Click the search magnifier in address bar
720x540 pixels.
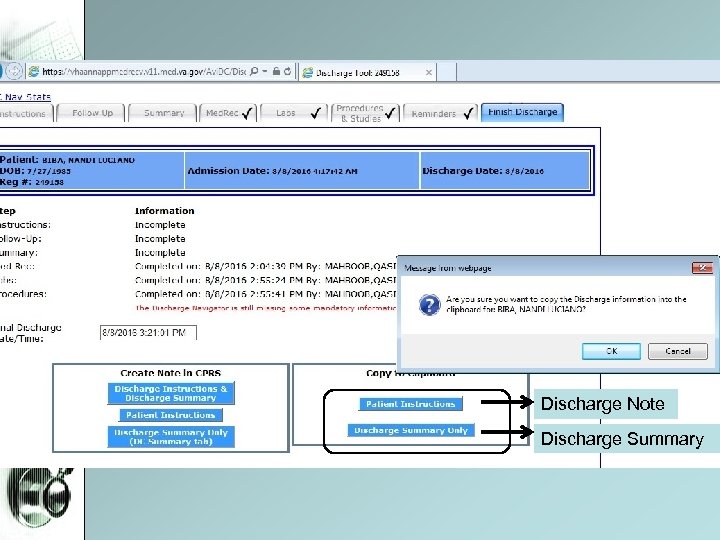tap(254, 71)
